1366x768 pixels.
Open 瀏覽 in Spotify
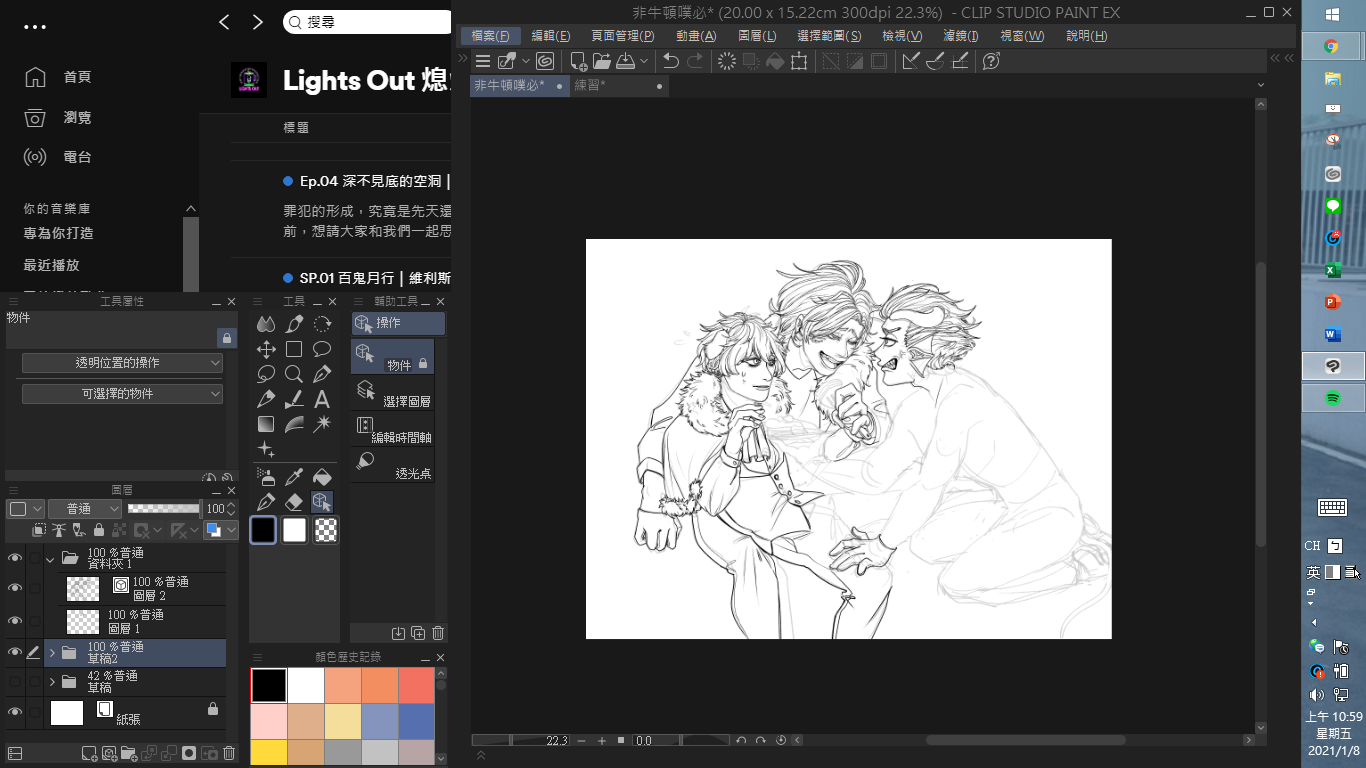tap(78, 117)
